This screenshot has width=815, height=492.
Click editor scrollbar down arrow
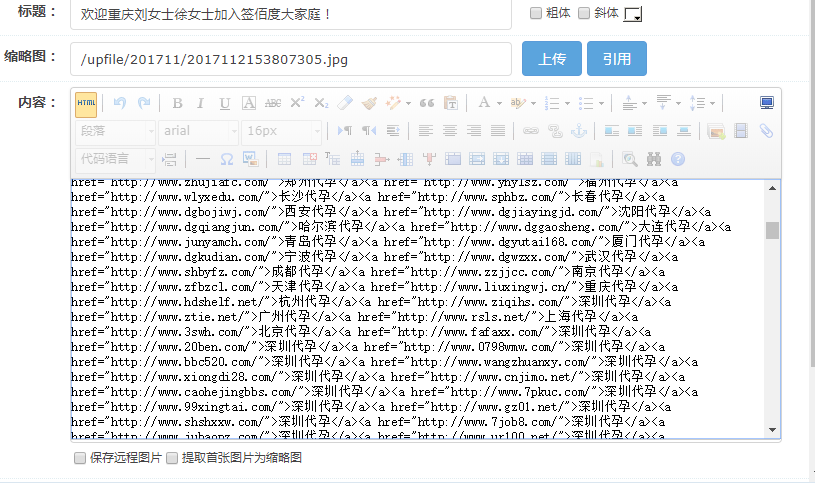point(772,430)
